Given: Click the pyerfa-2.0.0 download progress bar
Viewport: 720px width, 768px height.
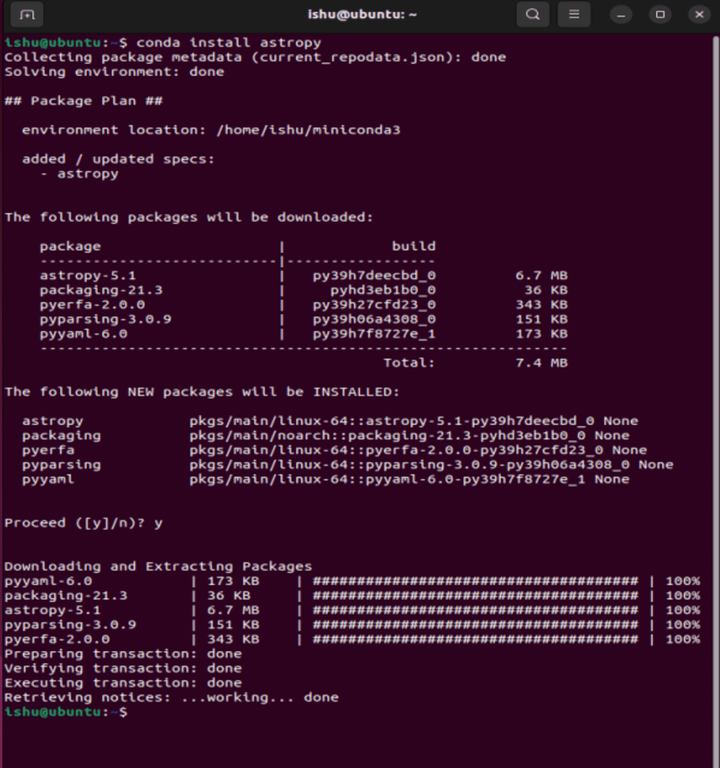Looking at the screenshot, I should [475, 640].
